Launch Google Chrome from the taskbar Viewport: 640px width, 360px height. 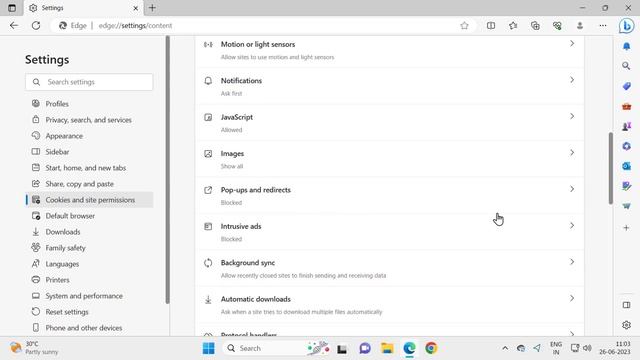point(431,348)
